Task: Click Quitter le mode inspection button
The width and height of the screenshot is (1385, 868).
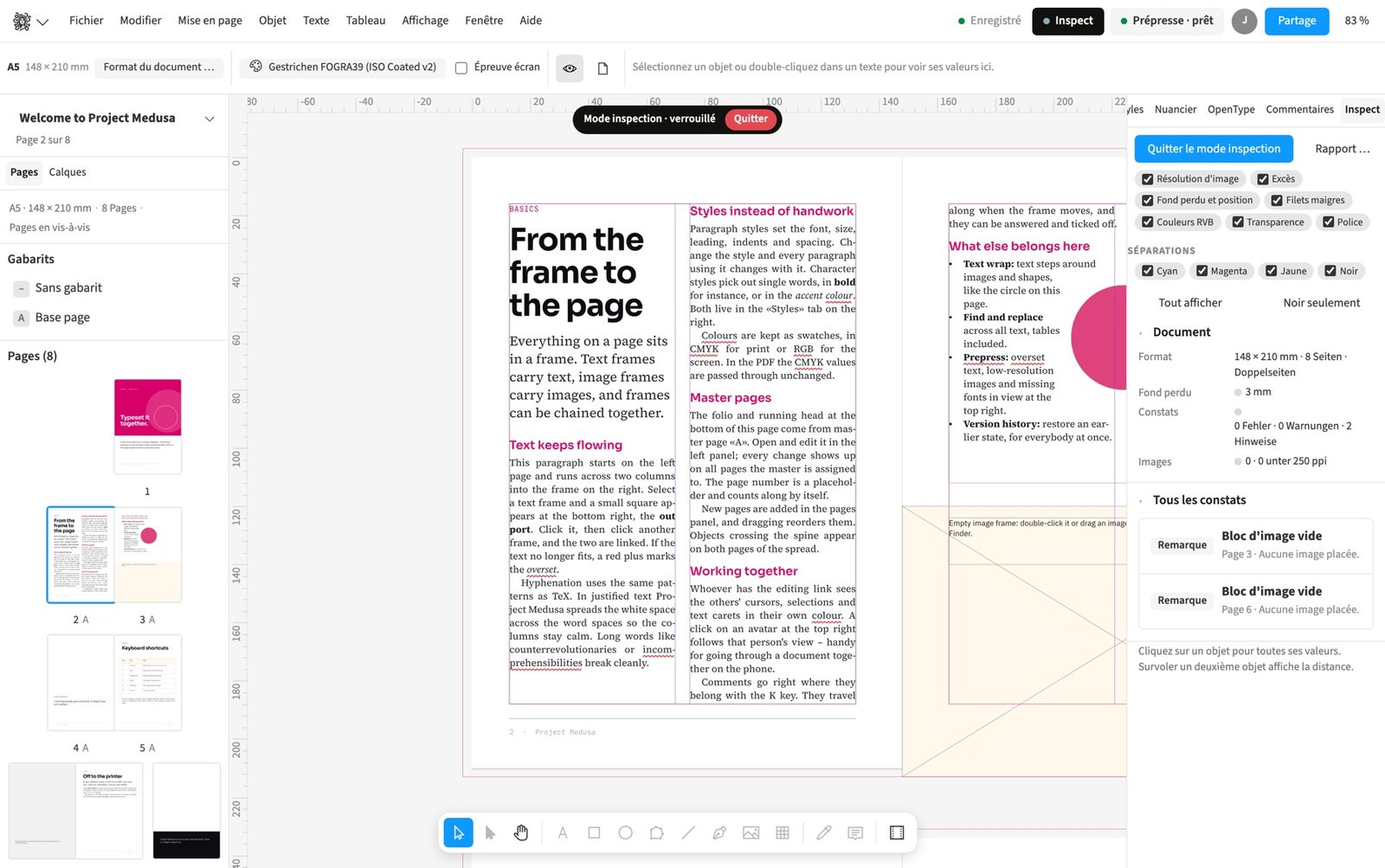Action: coord(1214,149)
